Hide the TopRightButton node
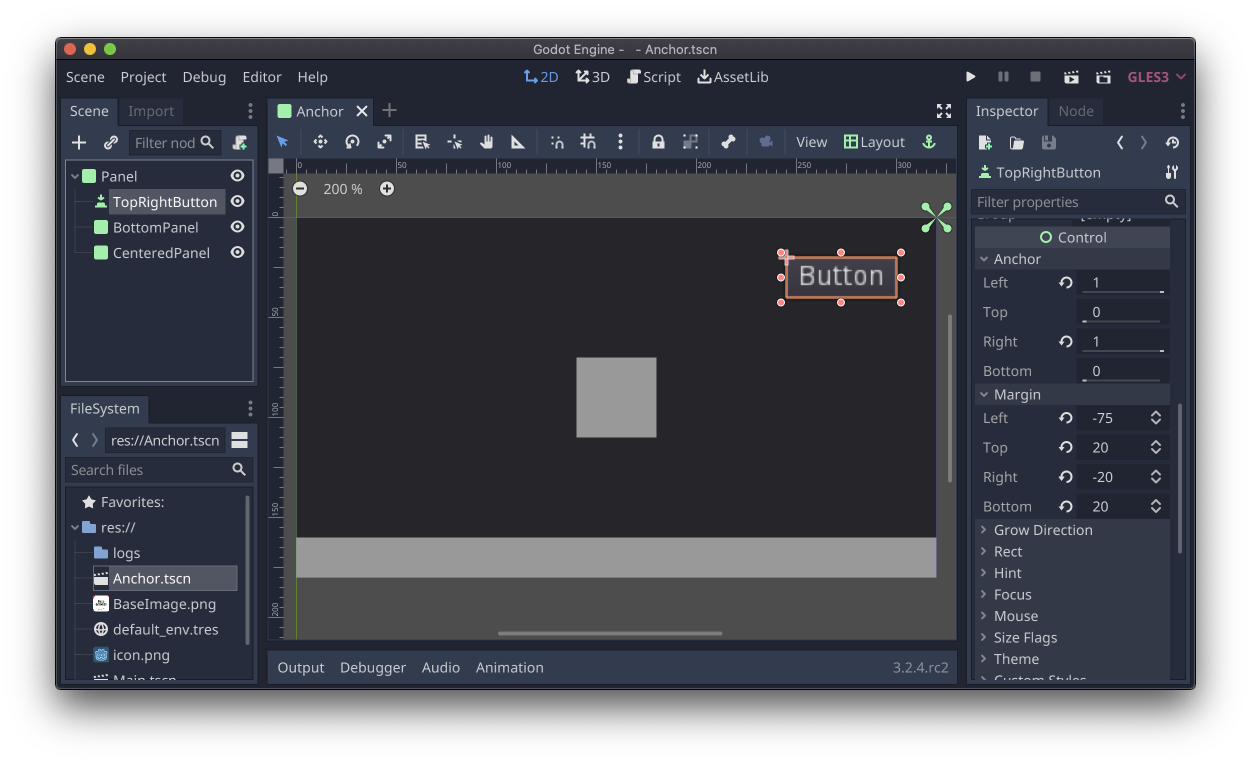1251x763 pixels. coord(237,201)
